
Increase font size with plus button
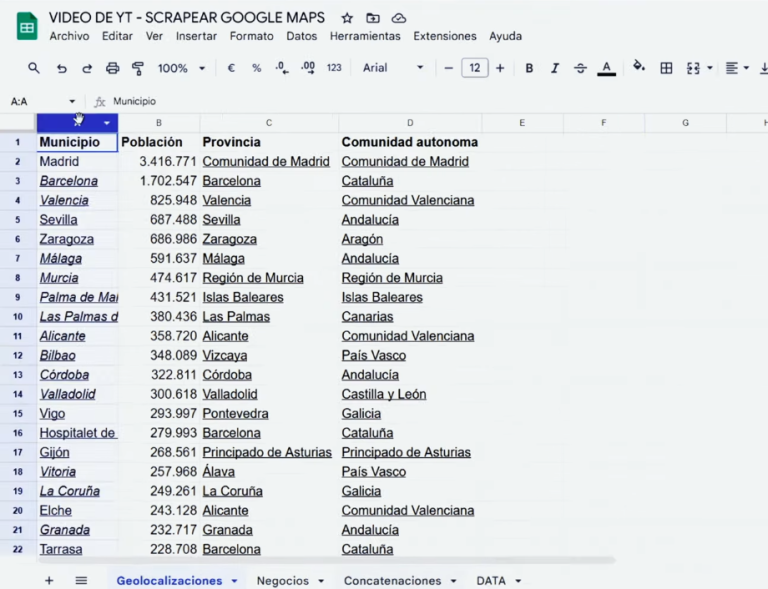(x=500, y=68)
